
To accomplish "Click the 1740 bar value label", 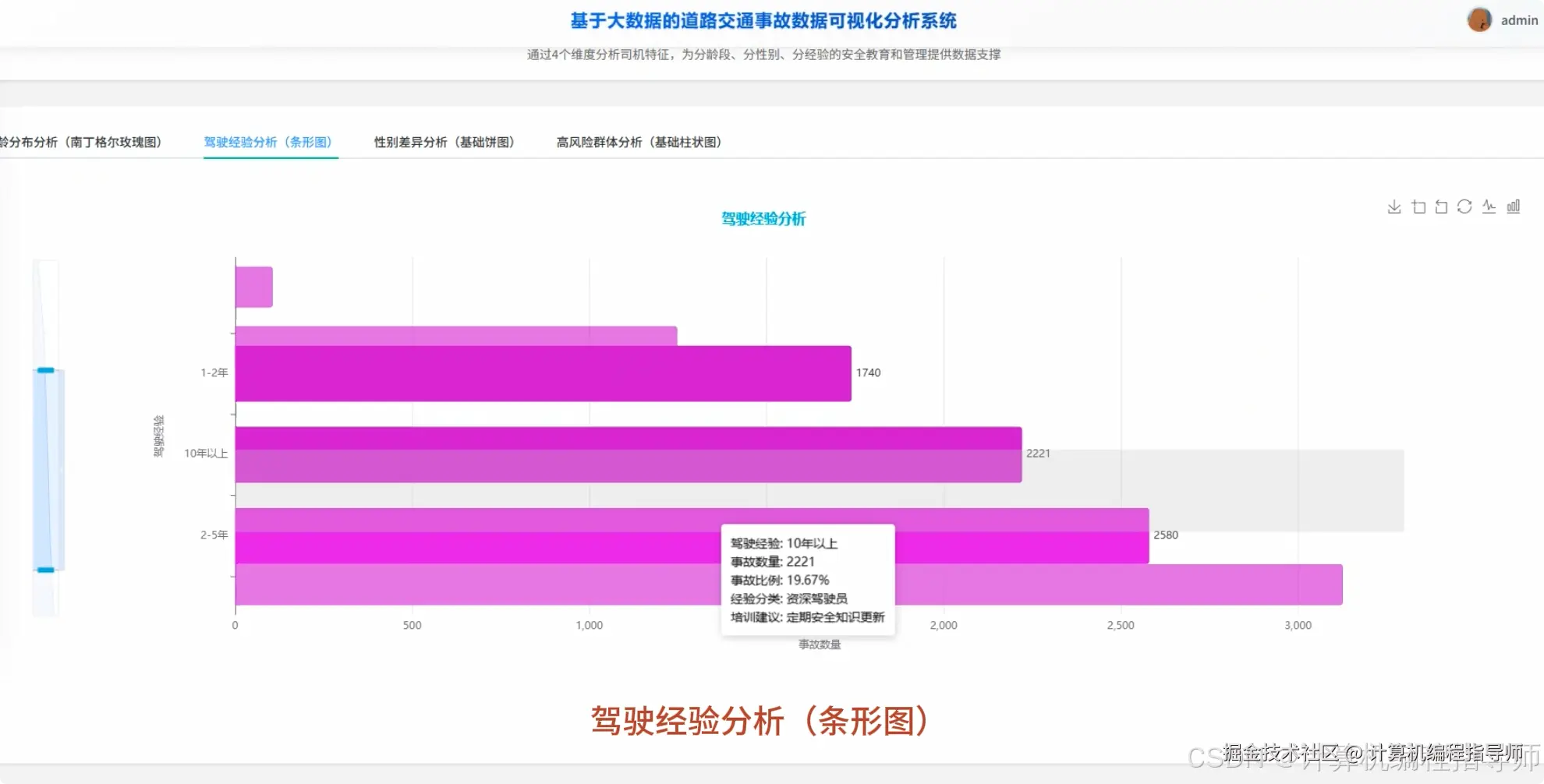I will [x=869, y=373].
